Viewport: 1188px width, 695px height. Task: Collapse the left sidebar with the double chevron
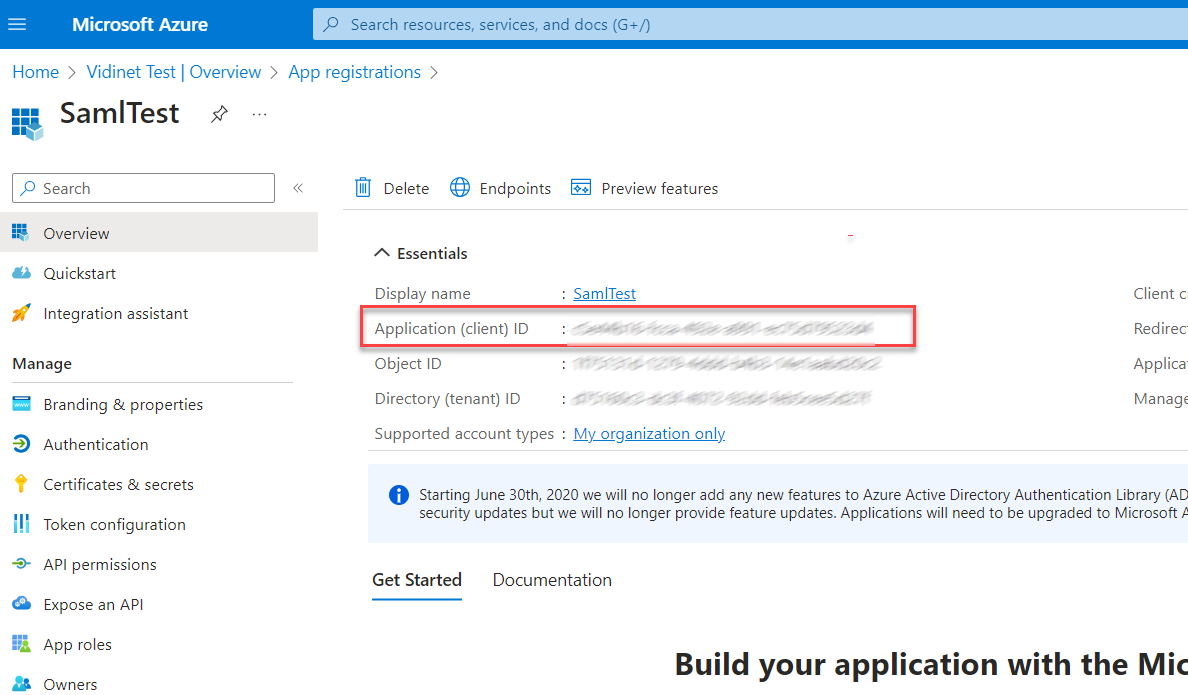pos(298,188)
